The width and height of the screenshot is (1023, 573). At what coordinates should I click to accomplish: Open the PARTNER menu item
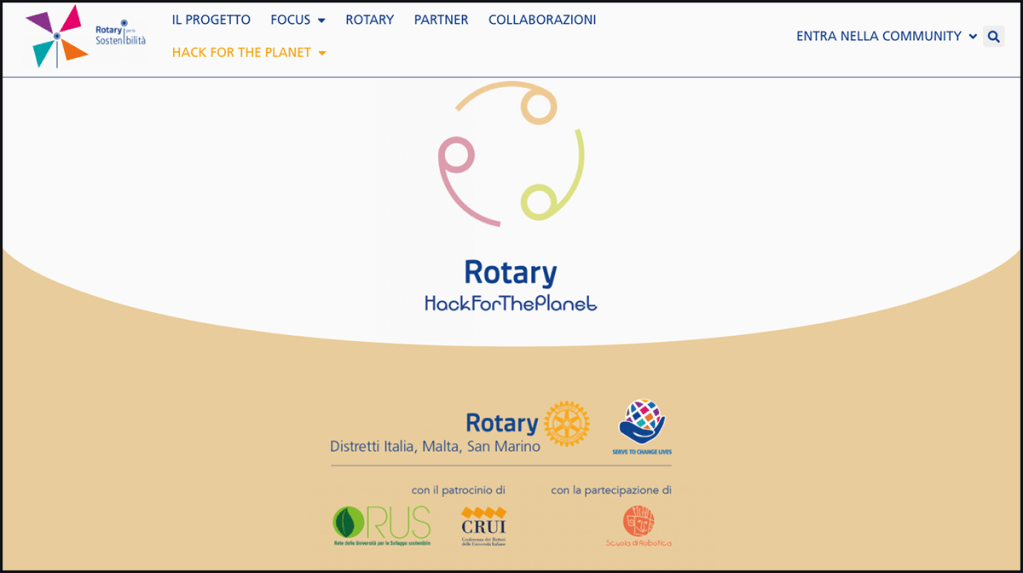coord(441,20)
